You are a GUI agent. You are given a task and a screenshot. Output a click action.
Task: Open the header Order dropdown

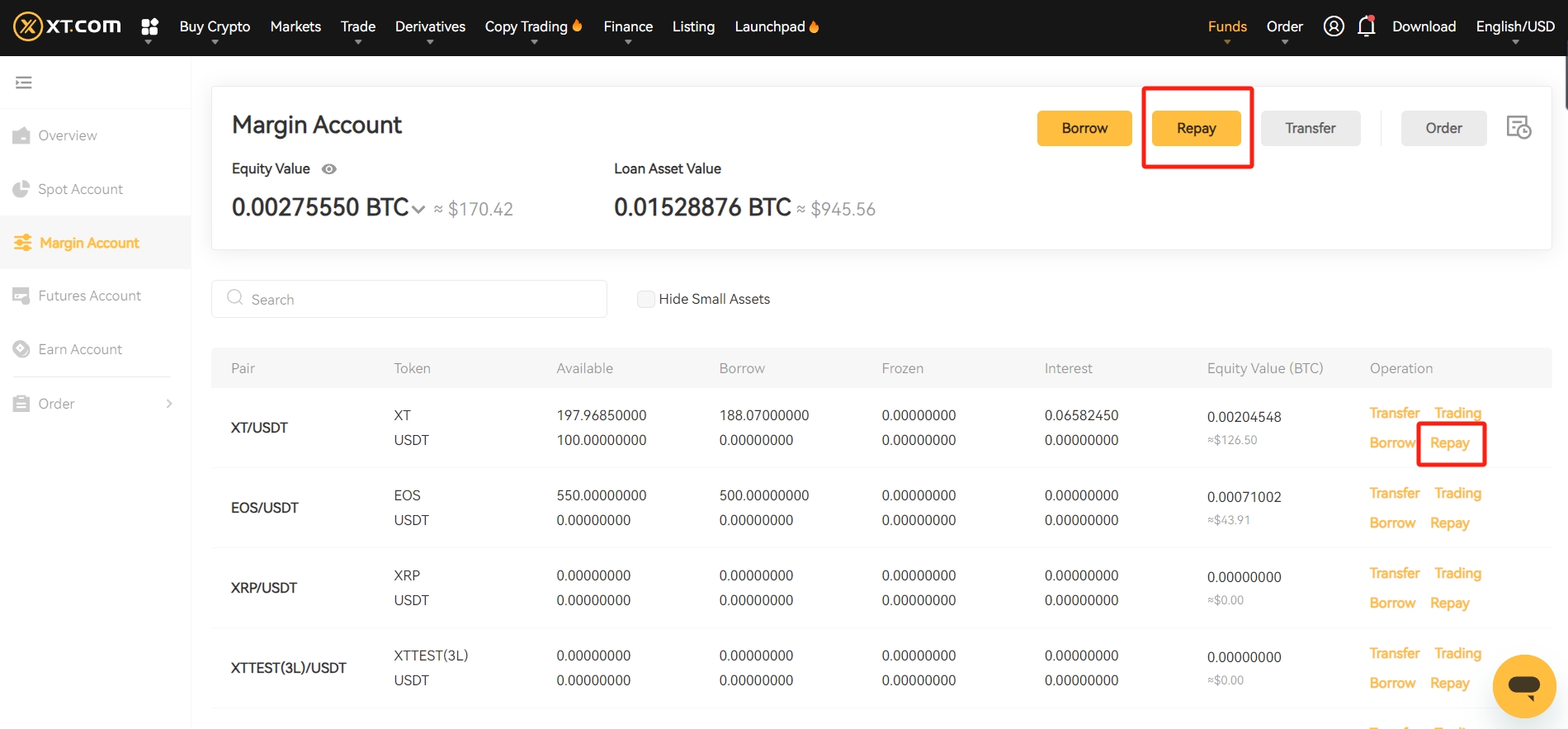coord(1285,26)
